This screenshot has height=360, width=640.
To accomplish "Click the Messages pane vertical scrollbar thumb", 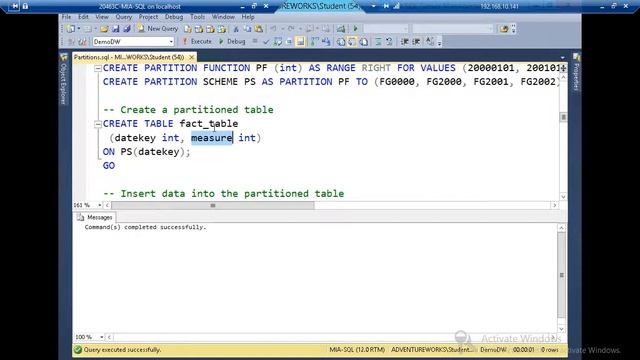I will coord(562,275).
